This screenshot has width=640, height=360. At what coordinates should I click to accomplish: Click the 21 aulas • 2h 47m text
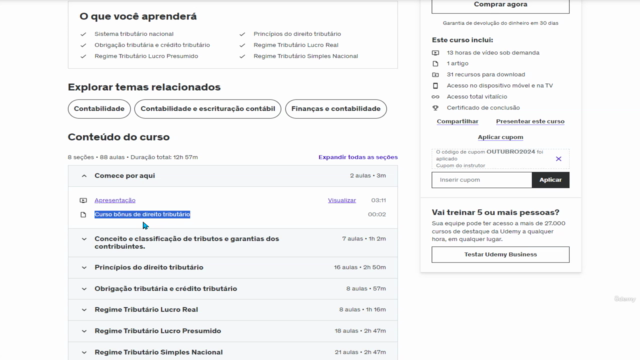pos(360,352)
